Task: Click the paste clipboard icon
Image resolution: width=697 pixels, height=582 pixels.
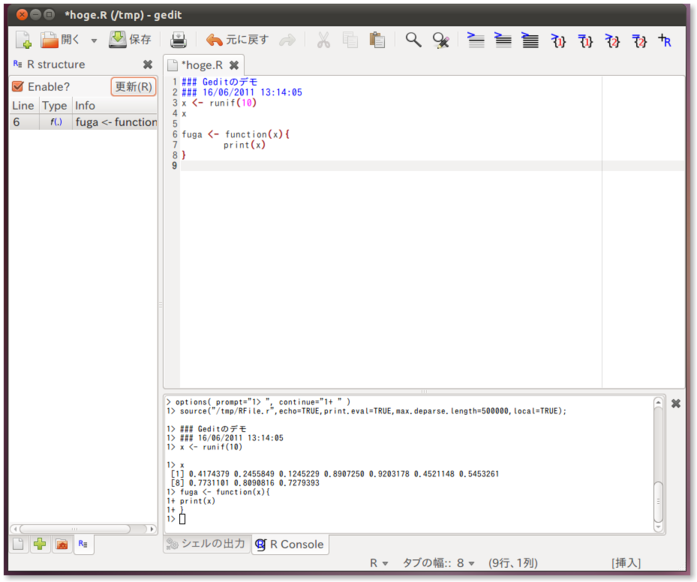Action: click(x=377, y=40)
